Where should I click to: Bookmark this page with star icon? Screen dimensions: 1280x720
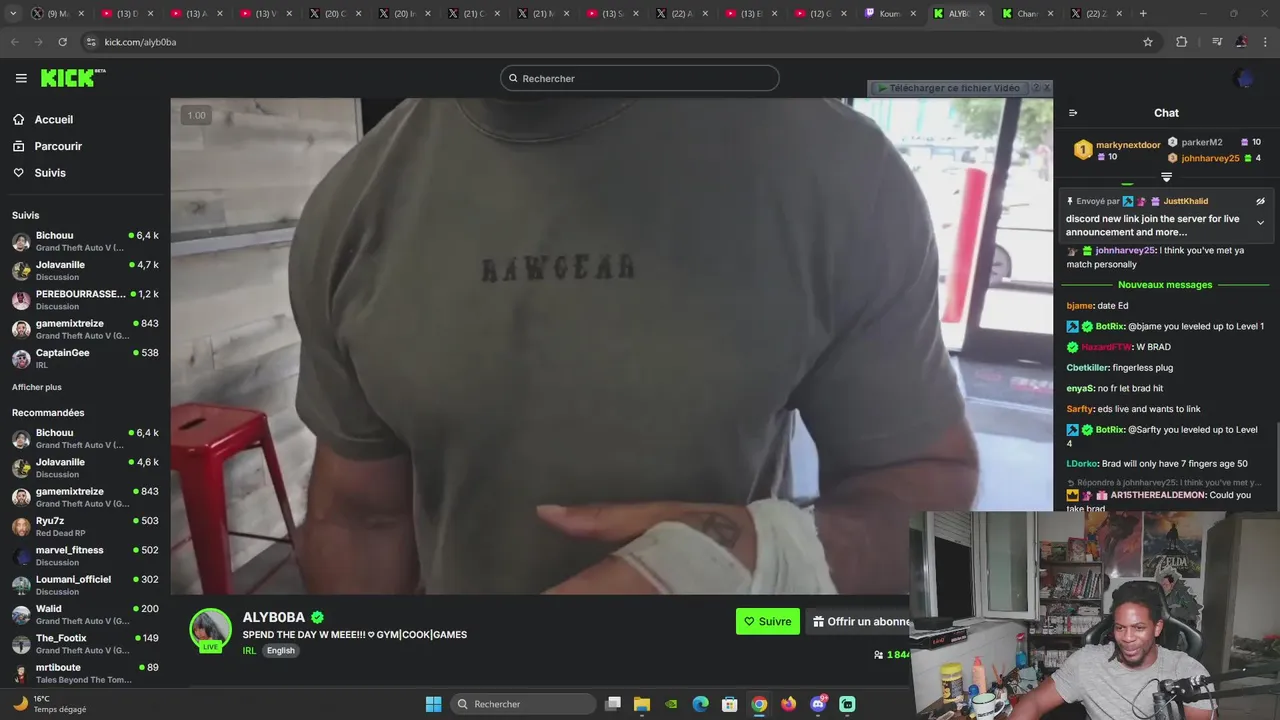(1148, 42)
